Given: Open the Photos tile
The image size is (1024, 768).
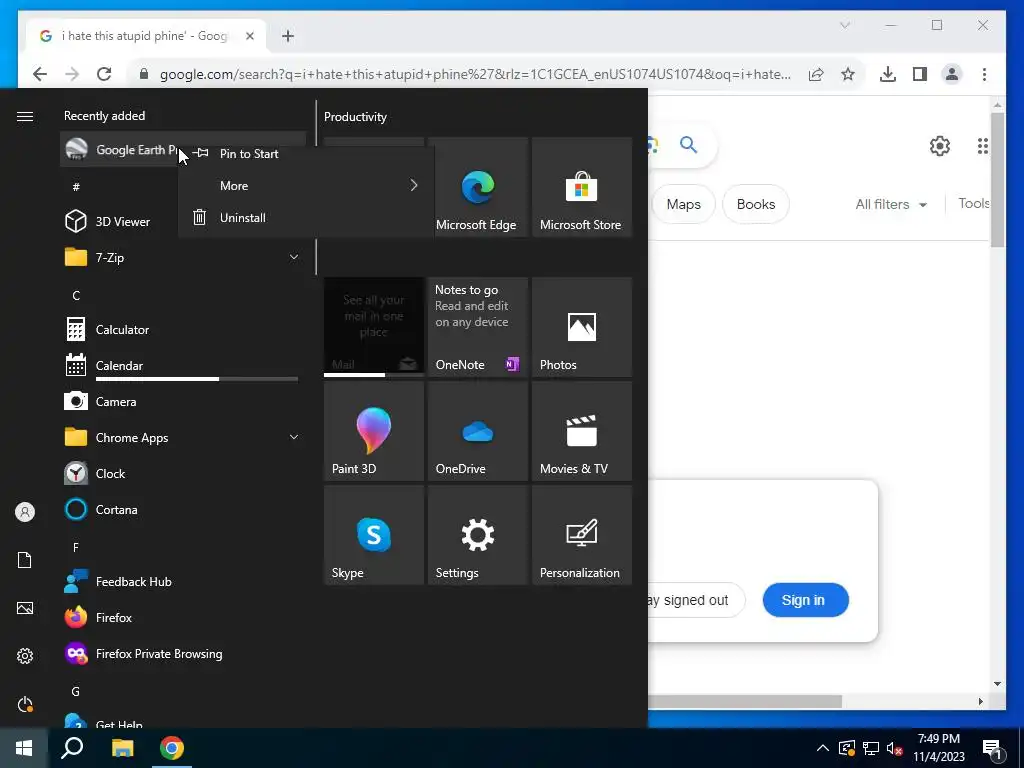Looking at the screenshot, I should [582, 327].
